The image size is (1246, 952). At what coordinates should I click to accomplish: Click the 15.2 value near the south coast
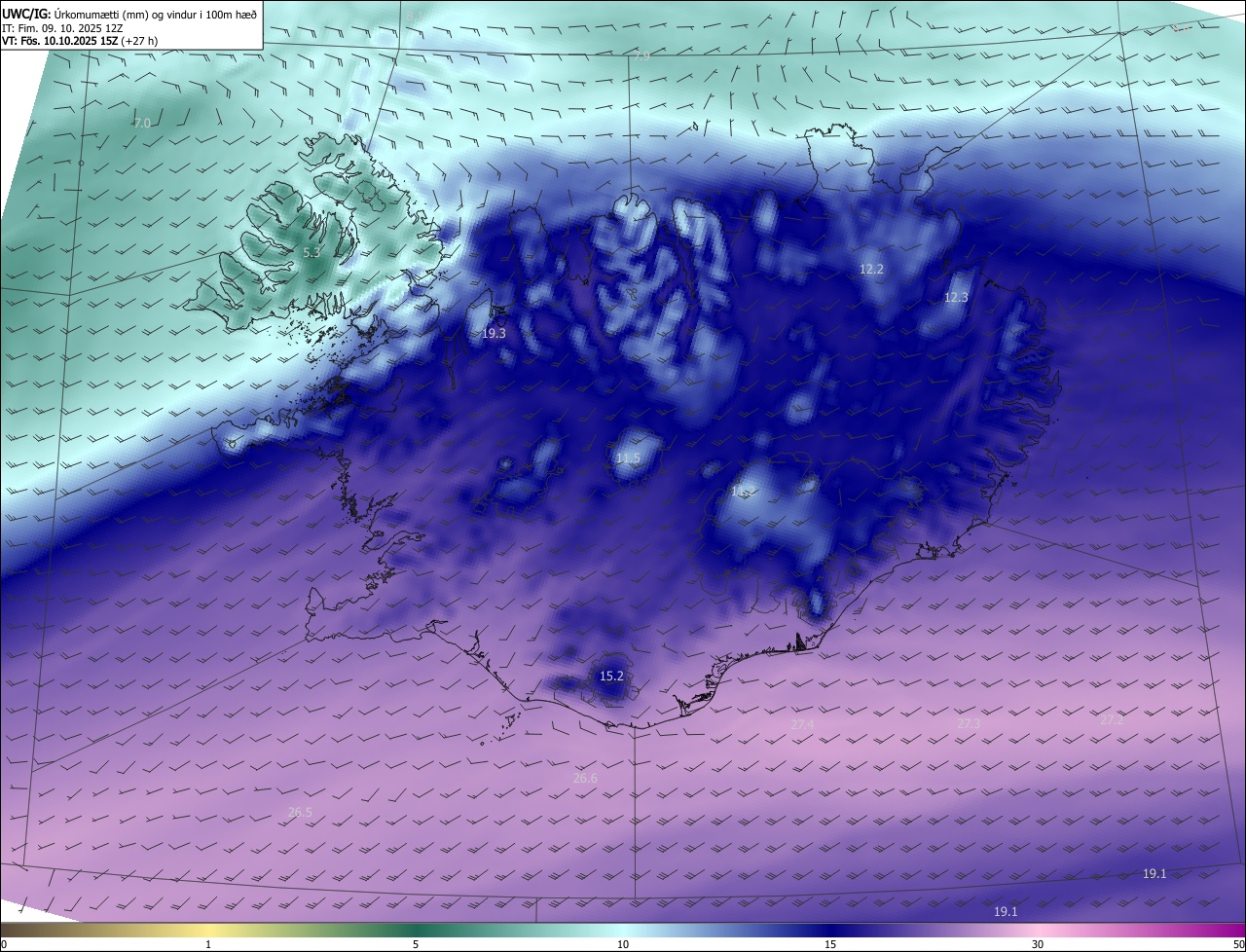click(x=611, y=676)
